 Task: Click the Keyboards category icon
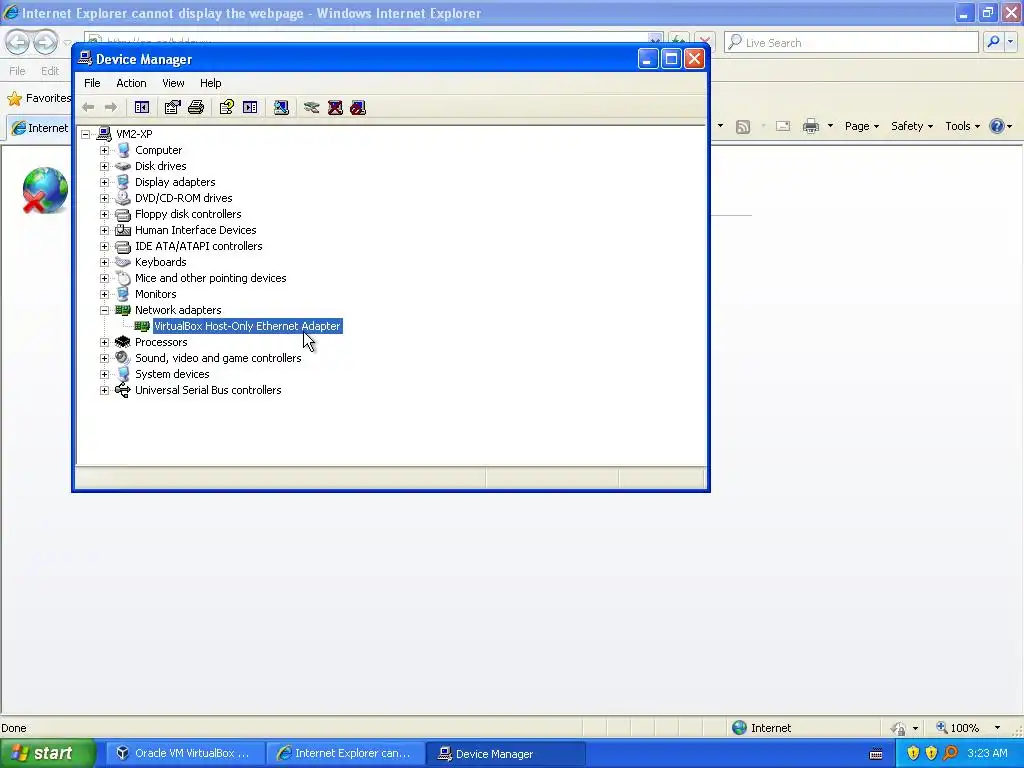123,262
